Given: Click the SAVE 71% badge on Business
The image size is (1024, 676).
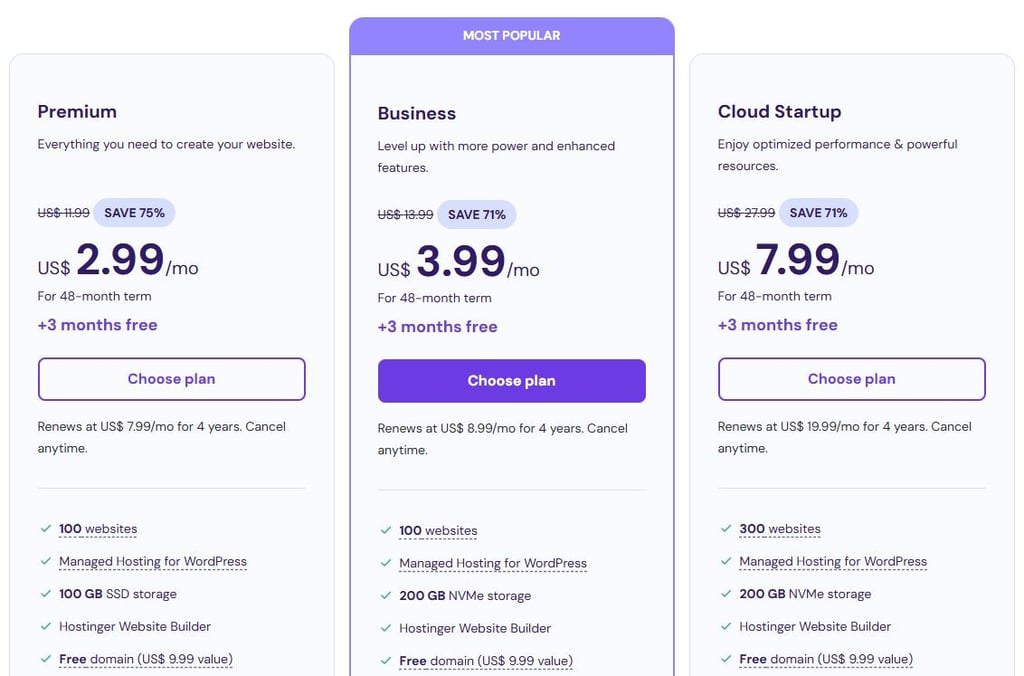Looking at the screenshot, I should (476, 215).
